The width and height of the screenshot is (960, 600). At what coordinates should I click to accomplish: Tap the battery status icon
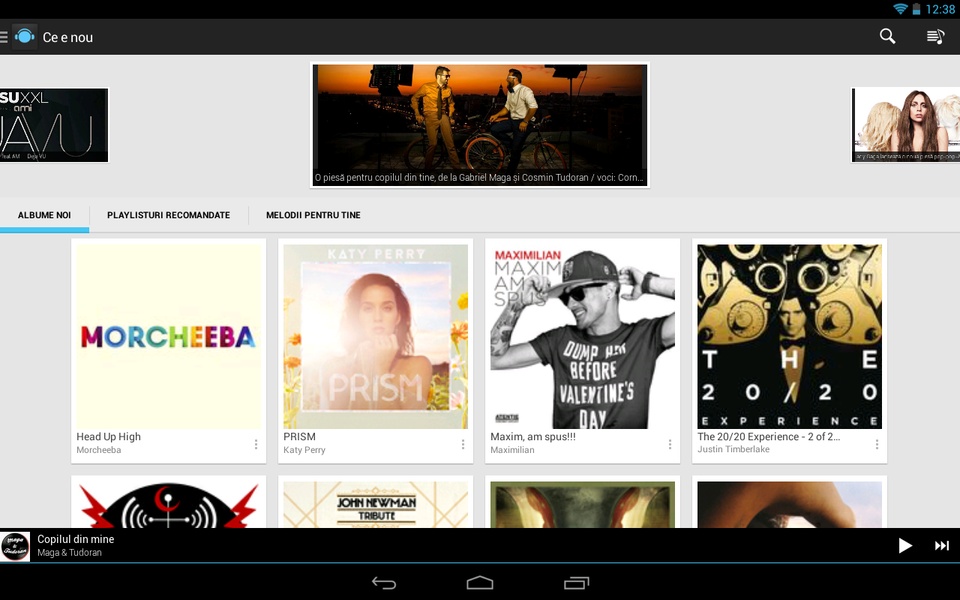tap(917, 9)
